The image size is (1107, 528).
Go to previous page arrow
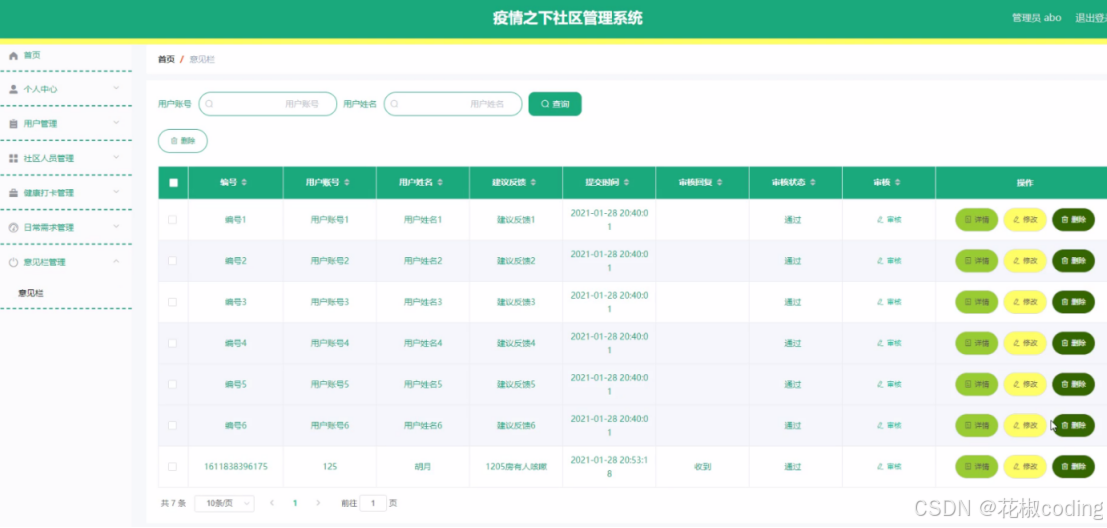point(273,503)
